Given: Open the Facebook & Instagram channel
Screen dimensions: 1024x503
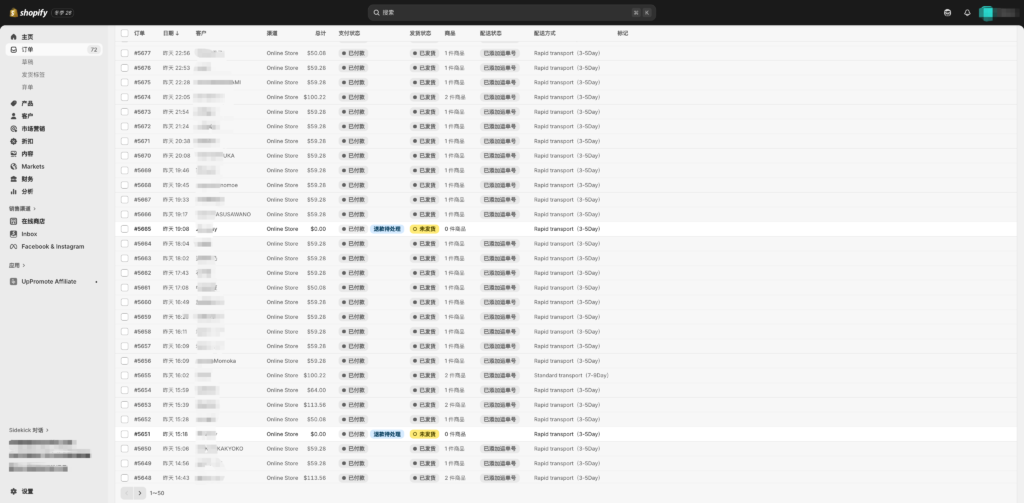Looking at the screenshot, I should click(54, 247).
